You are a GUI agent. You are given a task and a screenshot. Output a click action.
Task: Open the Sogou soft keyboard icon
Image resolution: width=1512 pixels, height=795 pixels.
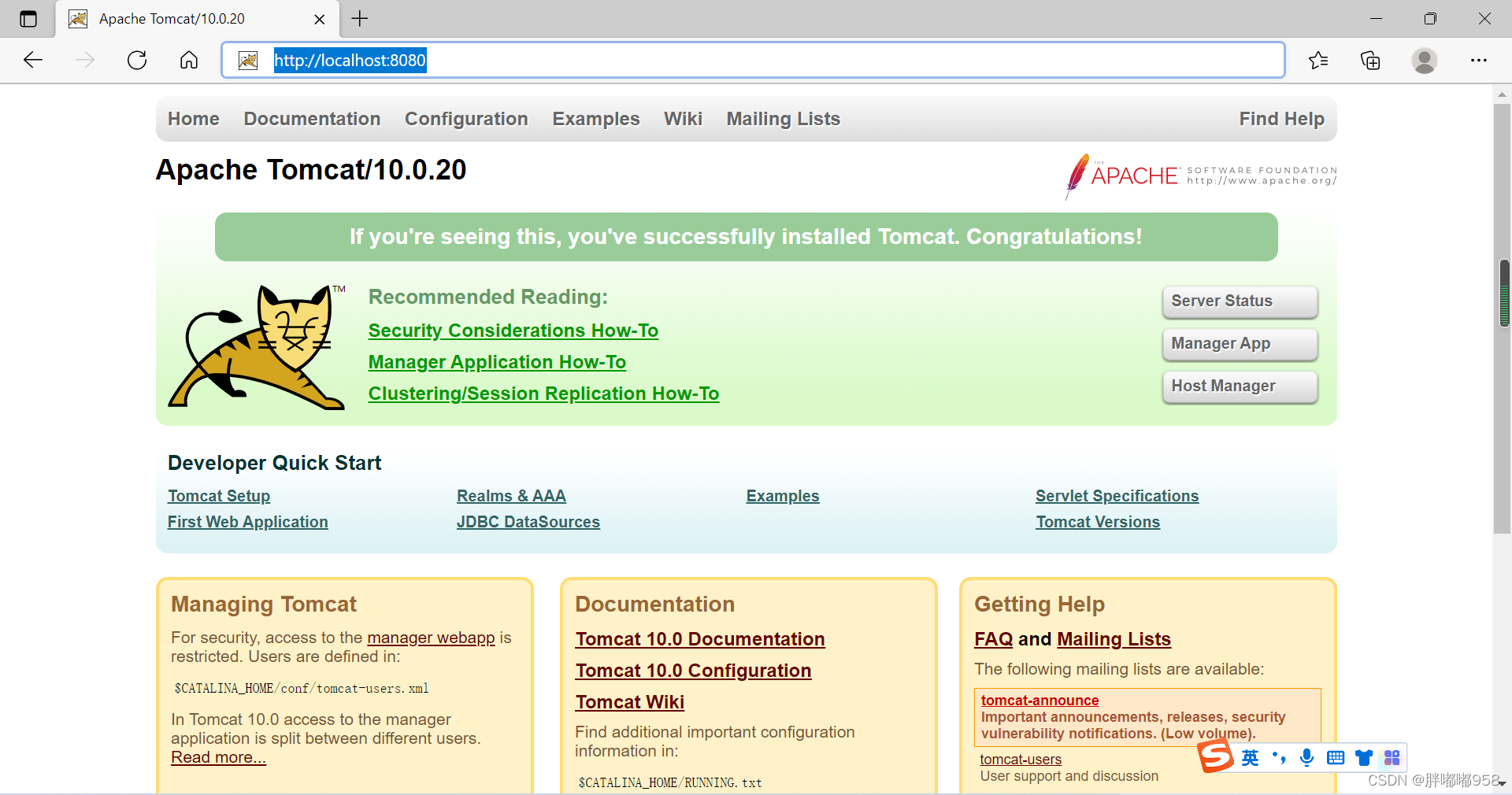pos(1336,757)
